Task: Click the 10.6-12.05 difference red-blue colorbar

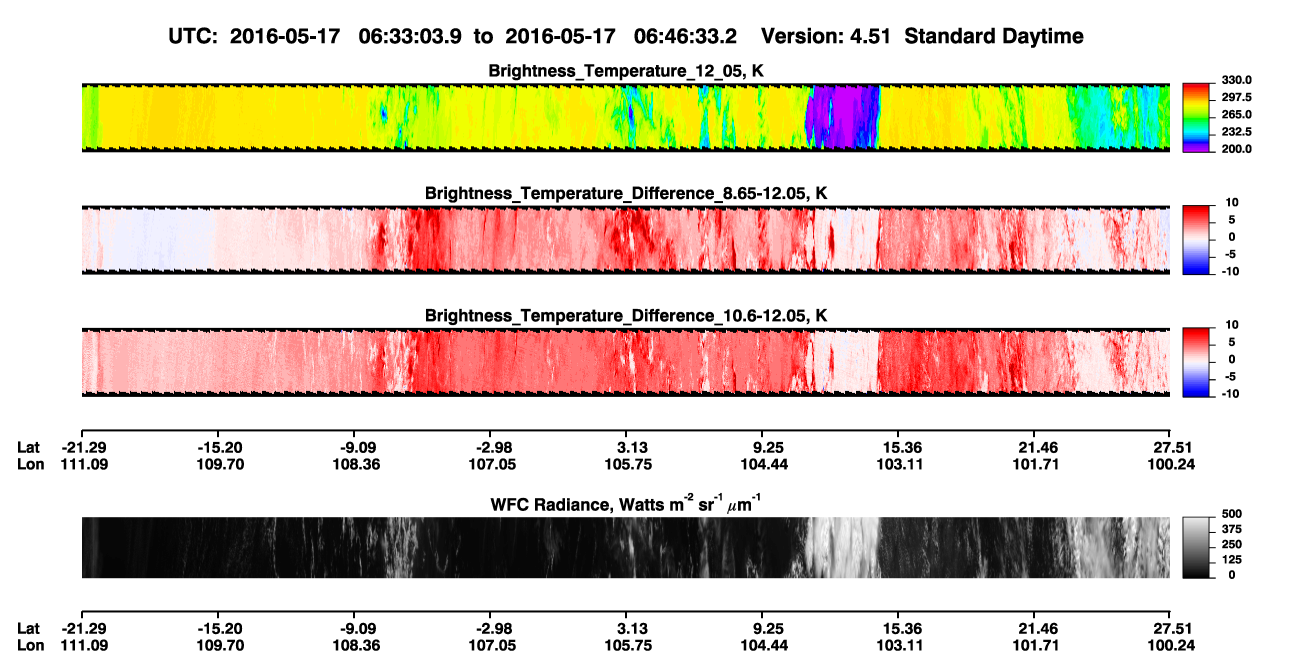Action: (x=1196, y=360)
